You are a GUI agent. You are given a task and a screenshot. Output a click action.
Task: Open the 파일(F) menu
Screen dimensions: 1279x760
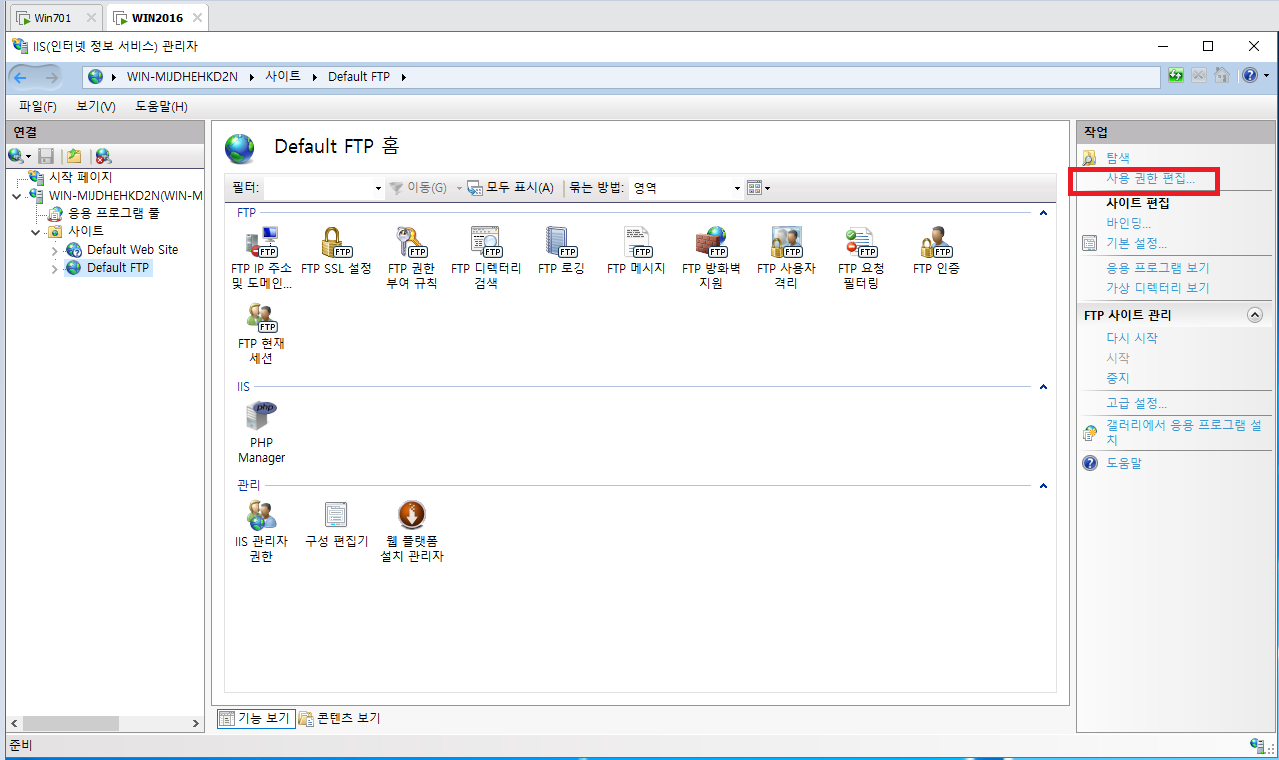click(38, 106)
